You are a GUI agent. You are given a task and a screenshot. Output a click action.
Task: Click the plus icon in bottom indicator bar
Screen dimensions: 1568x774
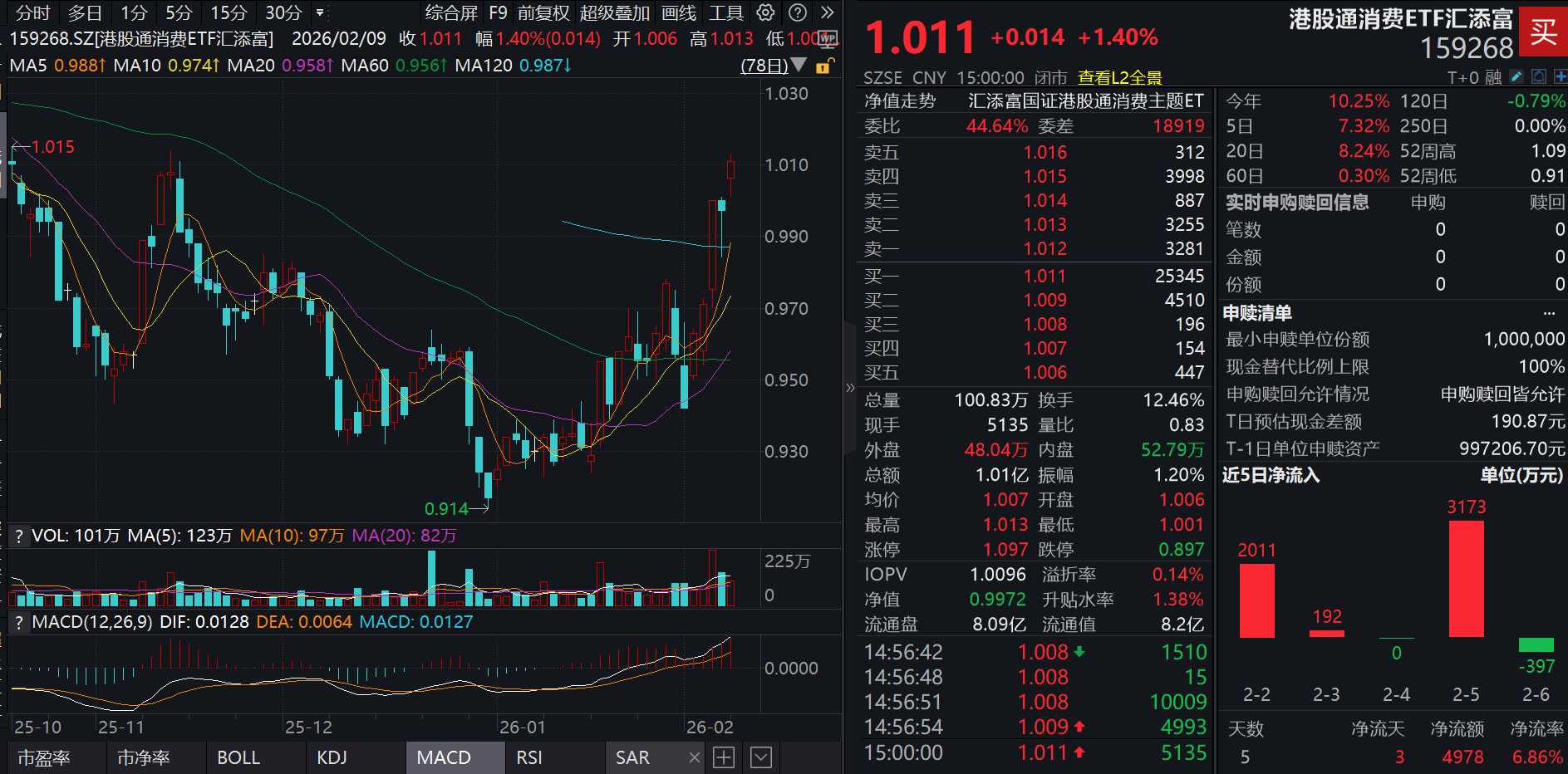(724, 757)
